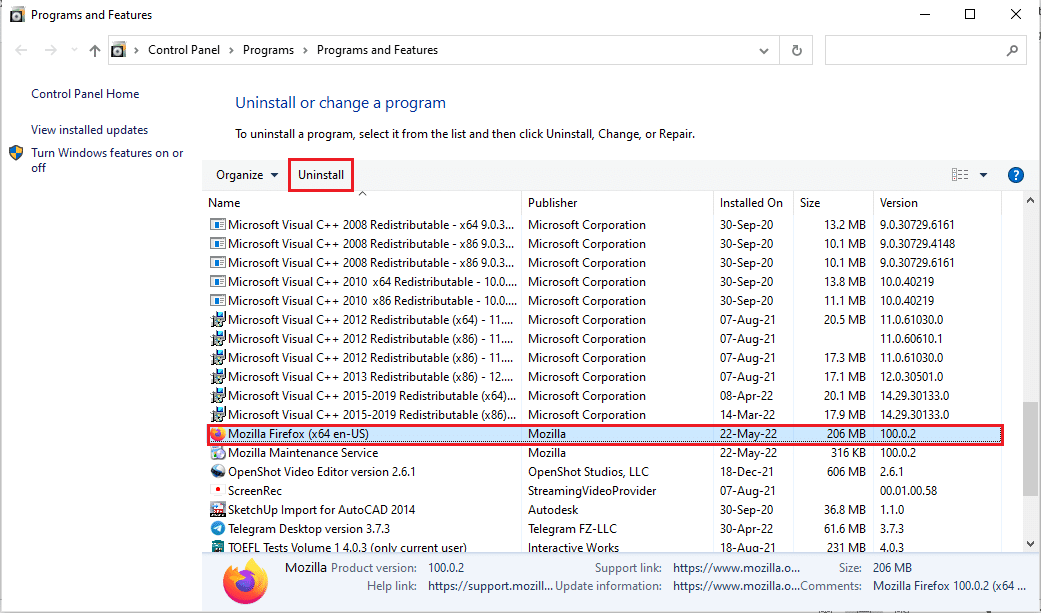Select Mozilla Firefox icon in the list
This screenshot has height=613, width=1041.
217,434
